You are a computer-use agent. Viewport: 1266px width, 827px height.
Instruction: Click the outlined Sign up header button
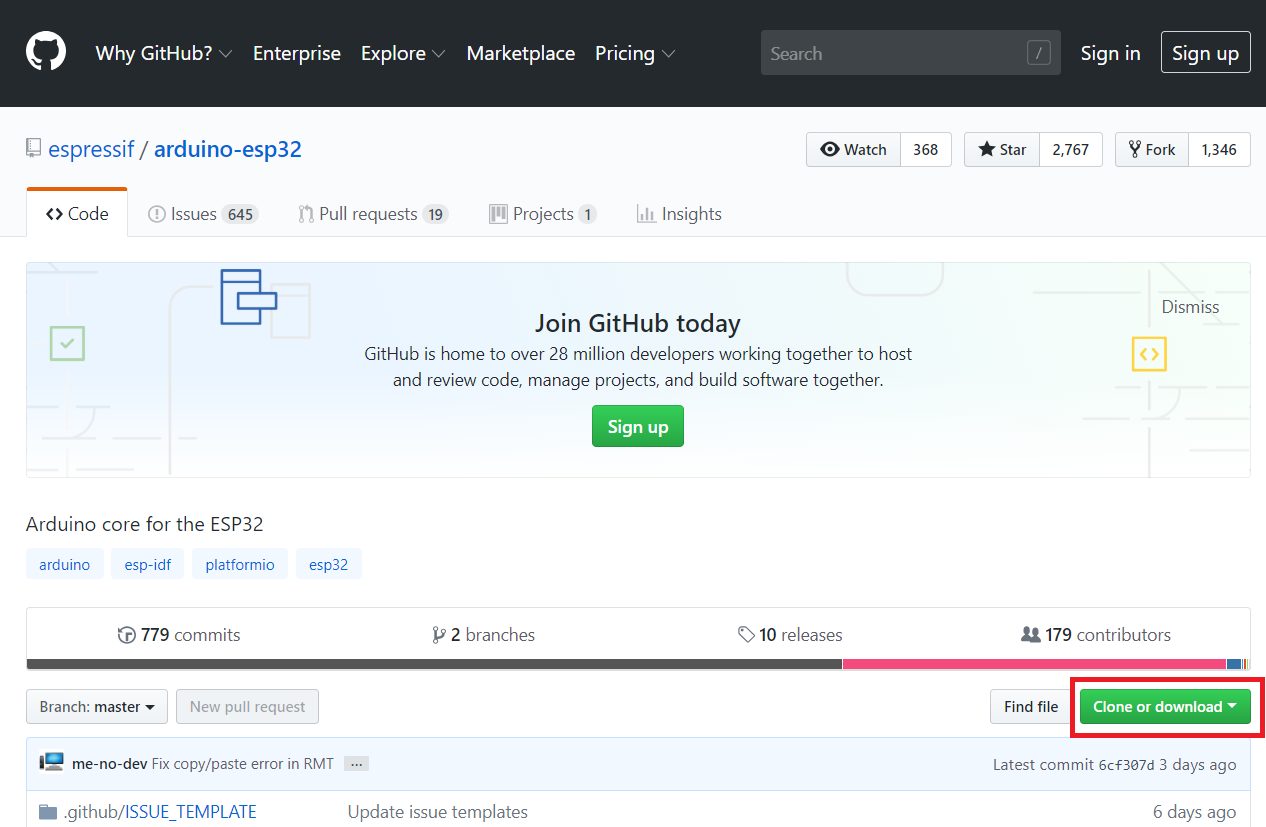coord(1205,53)
